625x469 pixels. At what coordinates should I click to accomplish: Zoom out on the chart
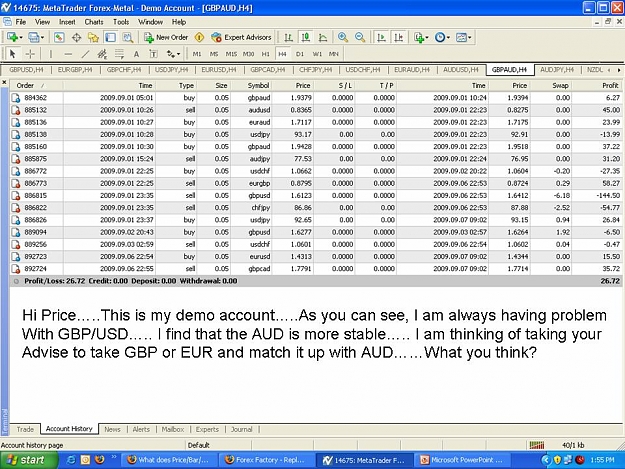click(x=360, y=37)
